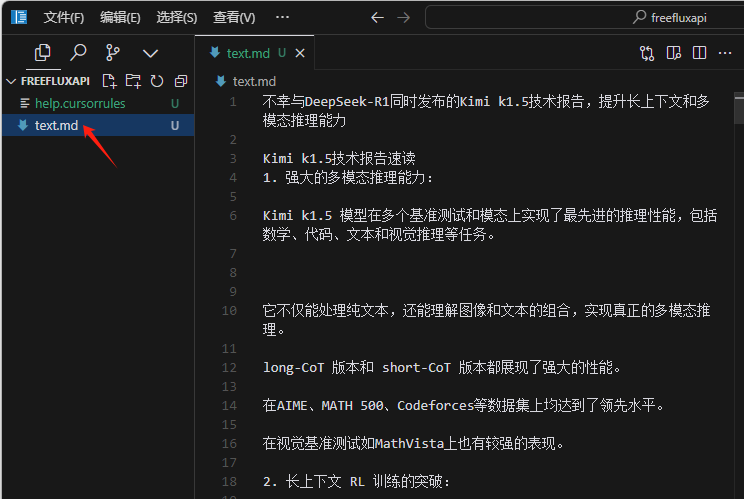Click line '2. 长上下文 RL 训练的突破：'

point(356,481)
